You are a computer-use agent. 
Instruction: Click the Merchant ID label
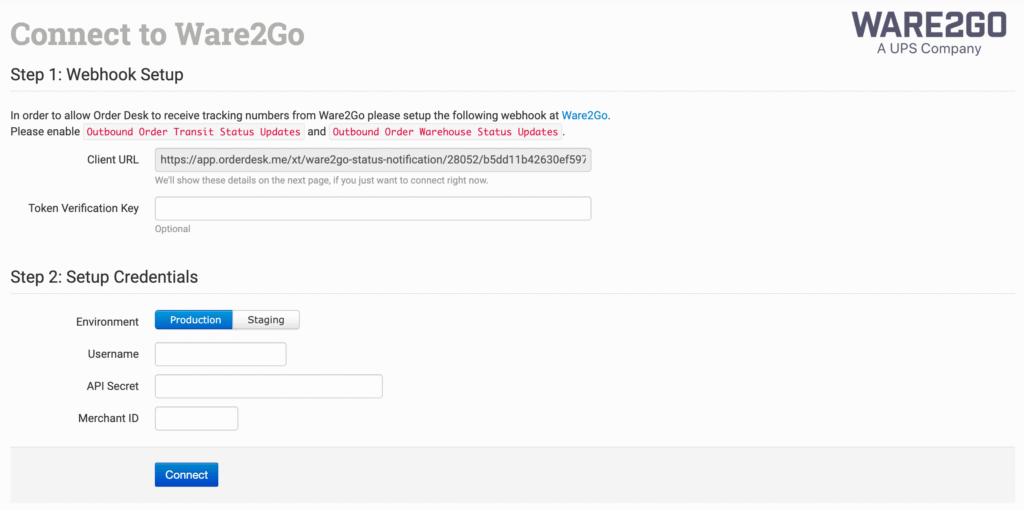click(x=108, y=418)
